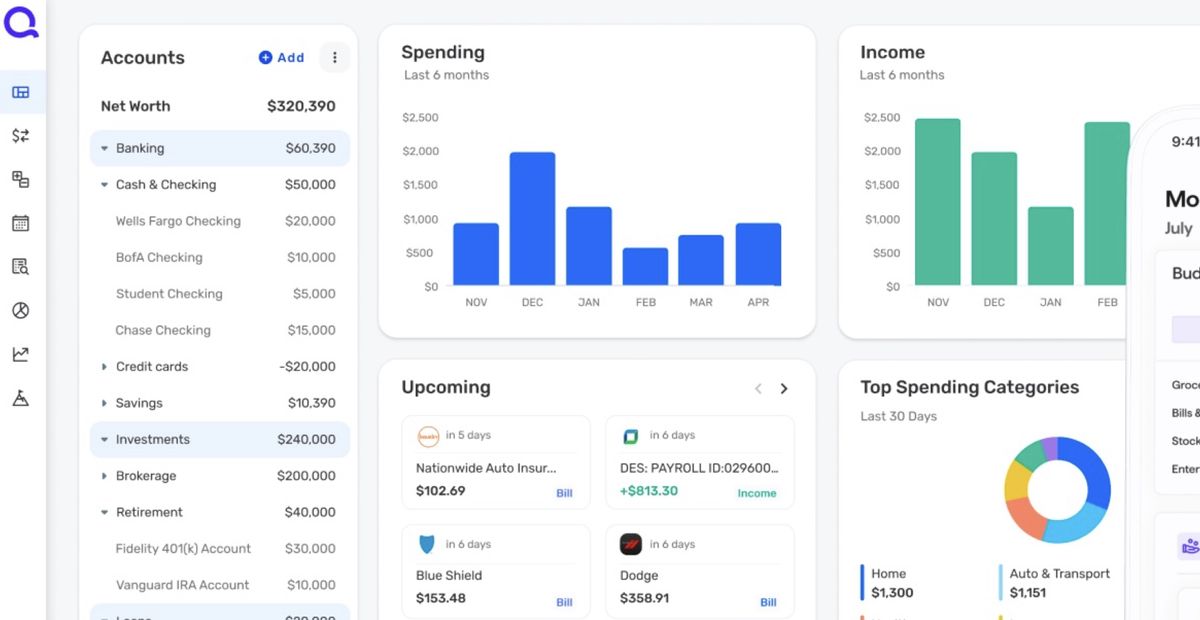Open Accounts using the stacked-cards sidebar icon
Image resolution: width=1200 pixels, height=620 pixels.
click(20, 179)
